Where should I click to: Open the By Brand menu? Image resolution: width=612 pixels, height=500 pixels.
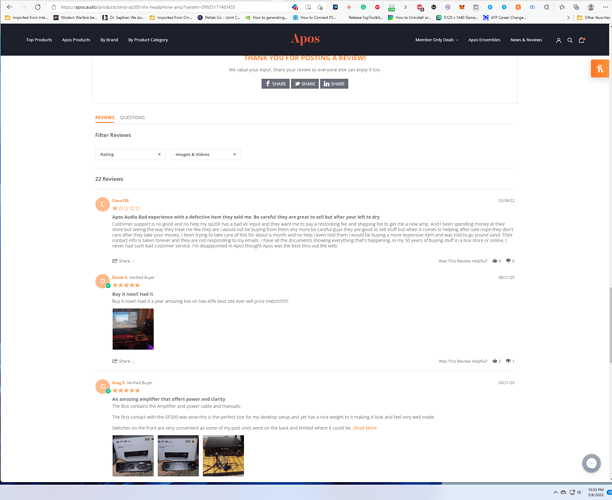(x=109, y=40)
